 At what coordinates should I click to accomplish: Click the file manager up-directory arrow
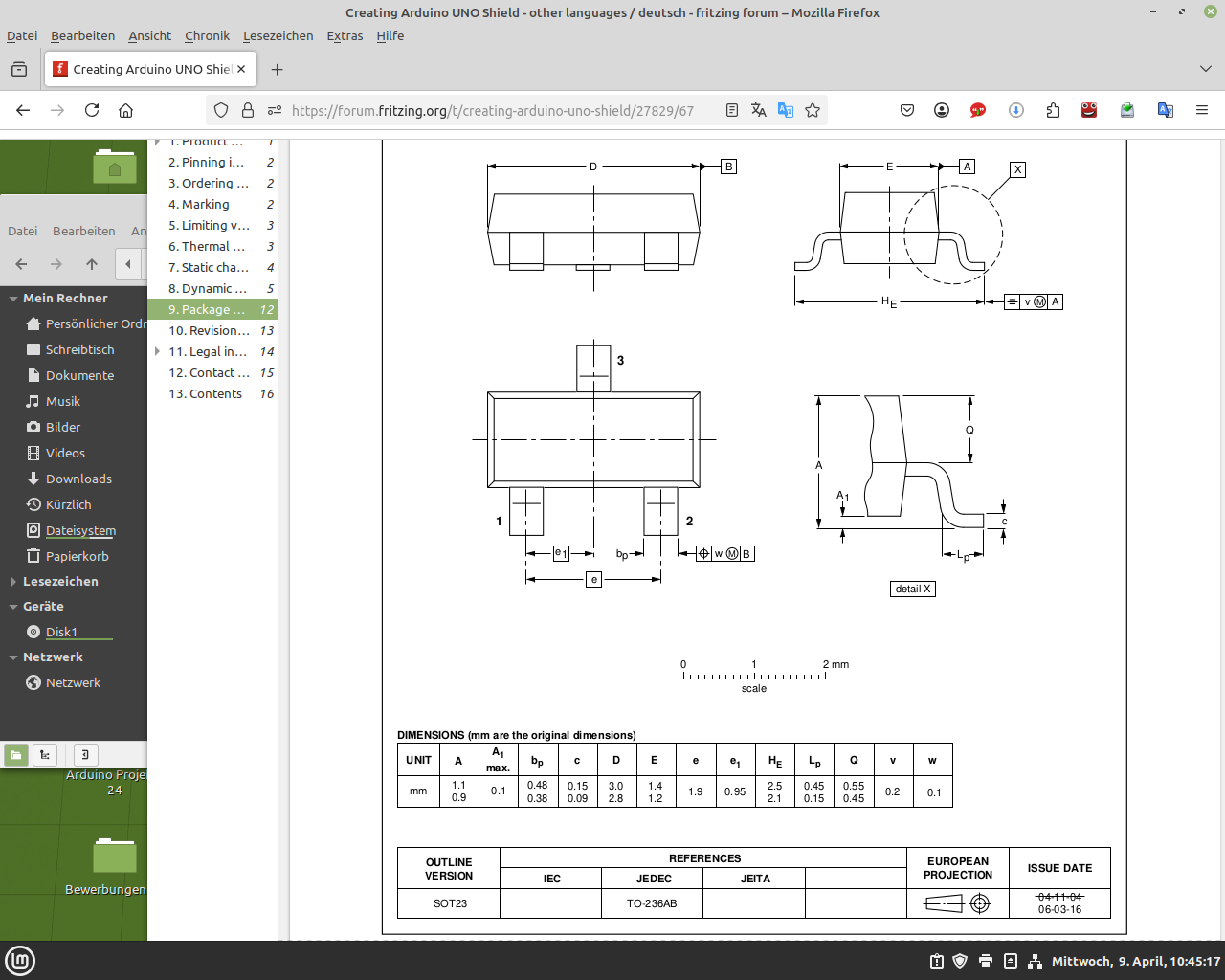coord(92,264)
